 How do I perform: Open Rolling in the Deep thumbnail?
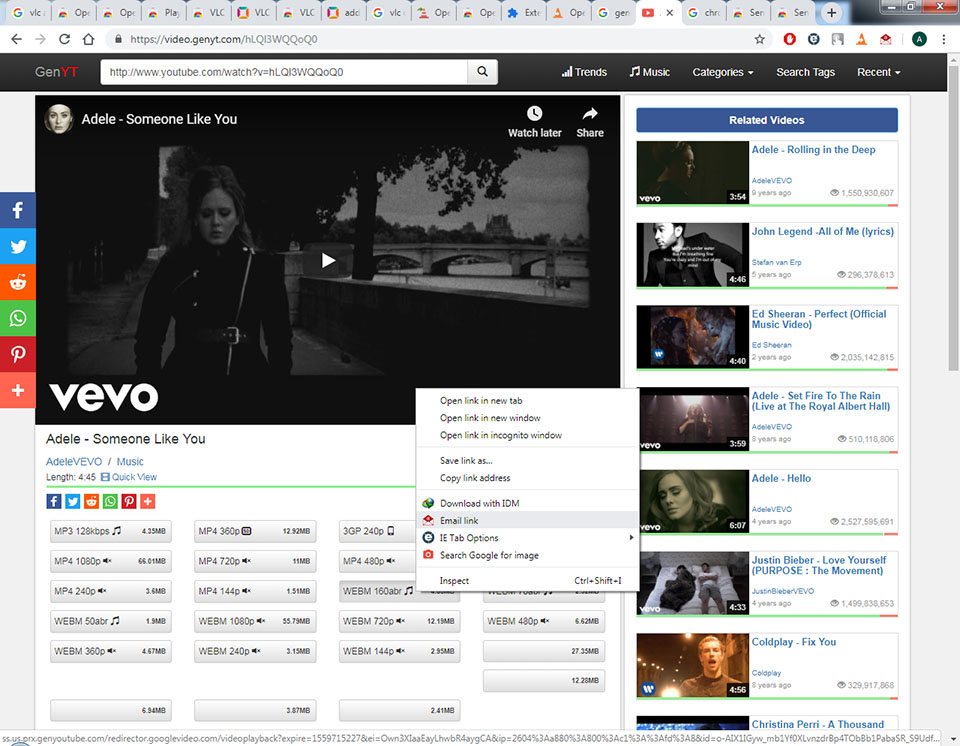coord(692,172)
